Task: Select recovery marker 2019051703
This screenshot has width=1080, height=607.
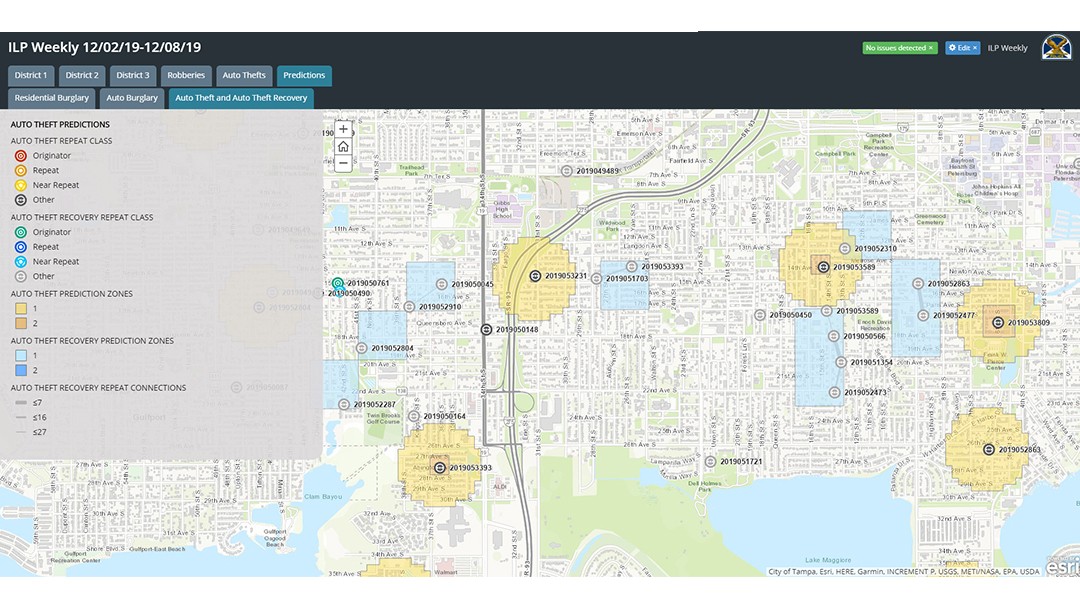Action: pyautogui.click(x=596, y=278)
